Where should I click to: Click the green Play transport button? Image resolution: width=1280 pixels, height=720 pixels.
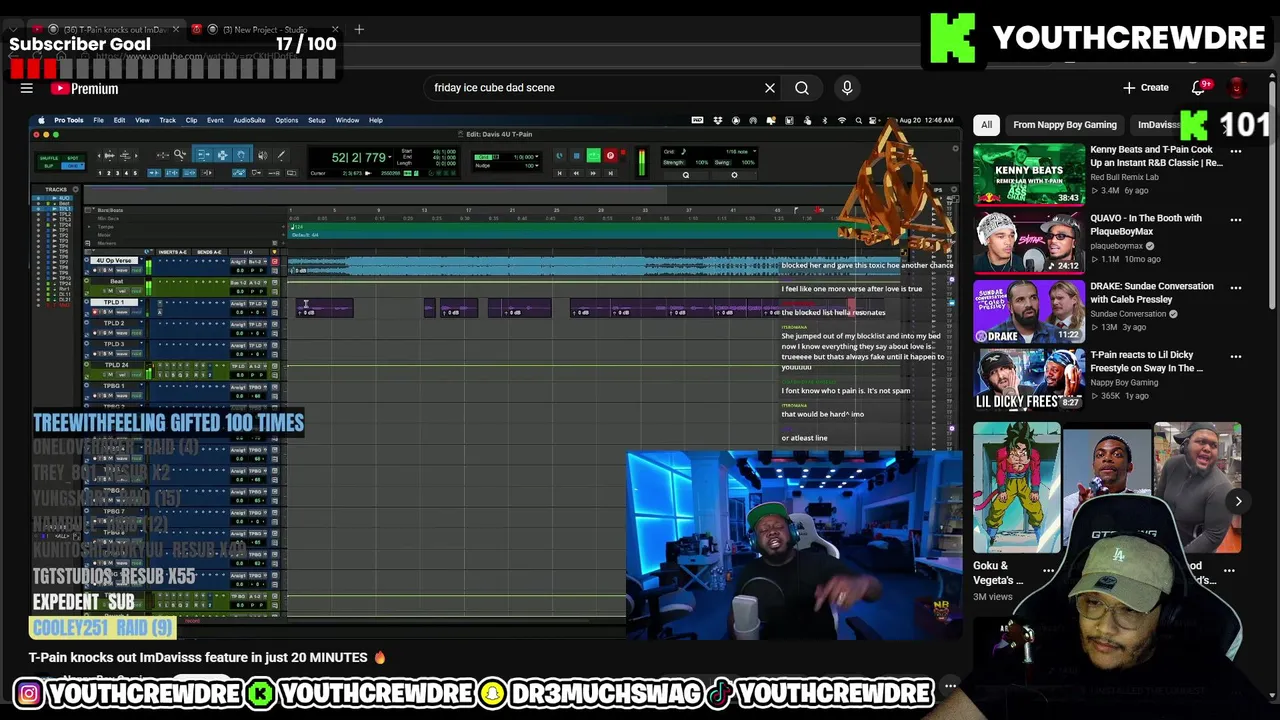(594, 155)
